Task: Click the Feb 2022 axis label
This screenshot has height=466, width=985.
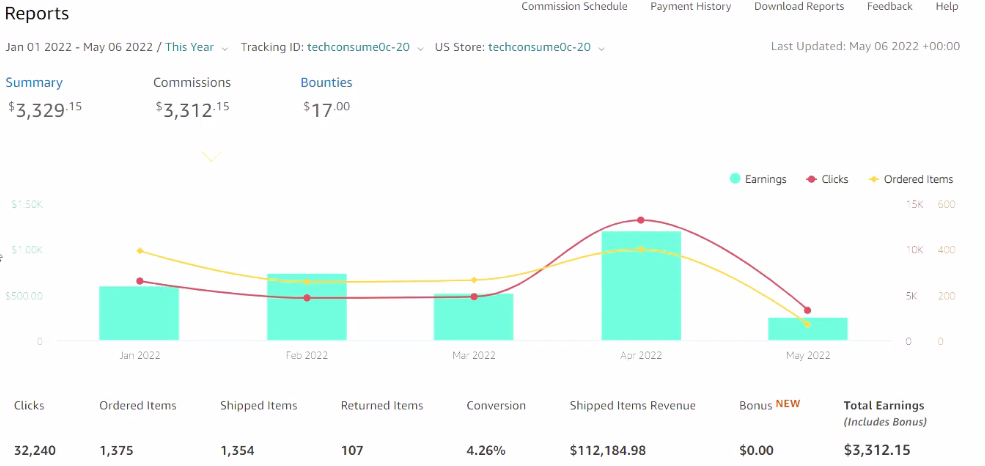Action: [307, 355]
